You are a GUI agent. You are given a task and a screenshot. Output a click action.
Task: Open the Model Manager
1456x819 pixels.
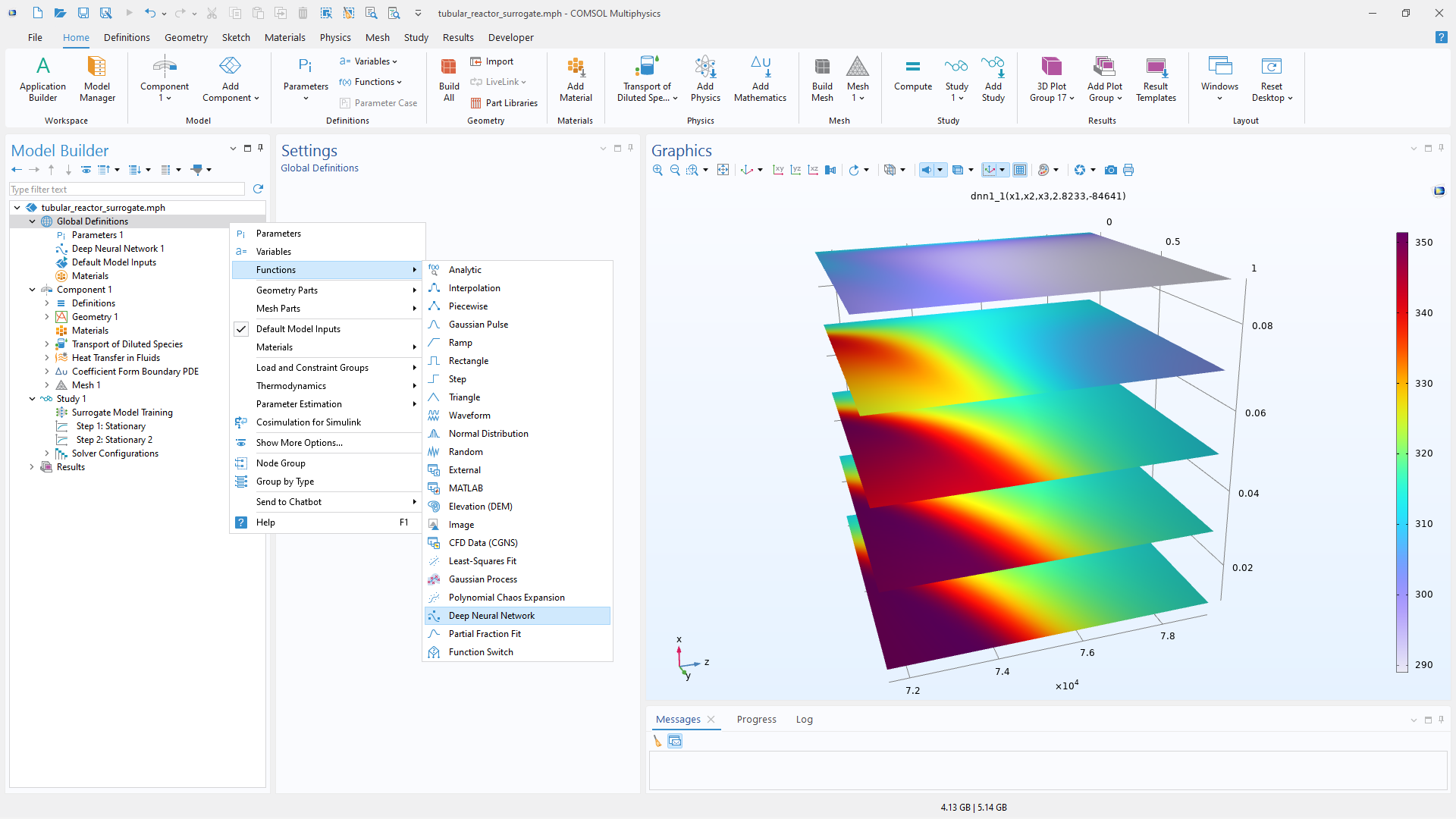click(97, 78)
